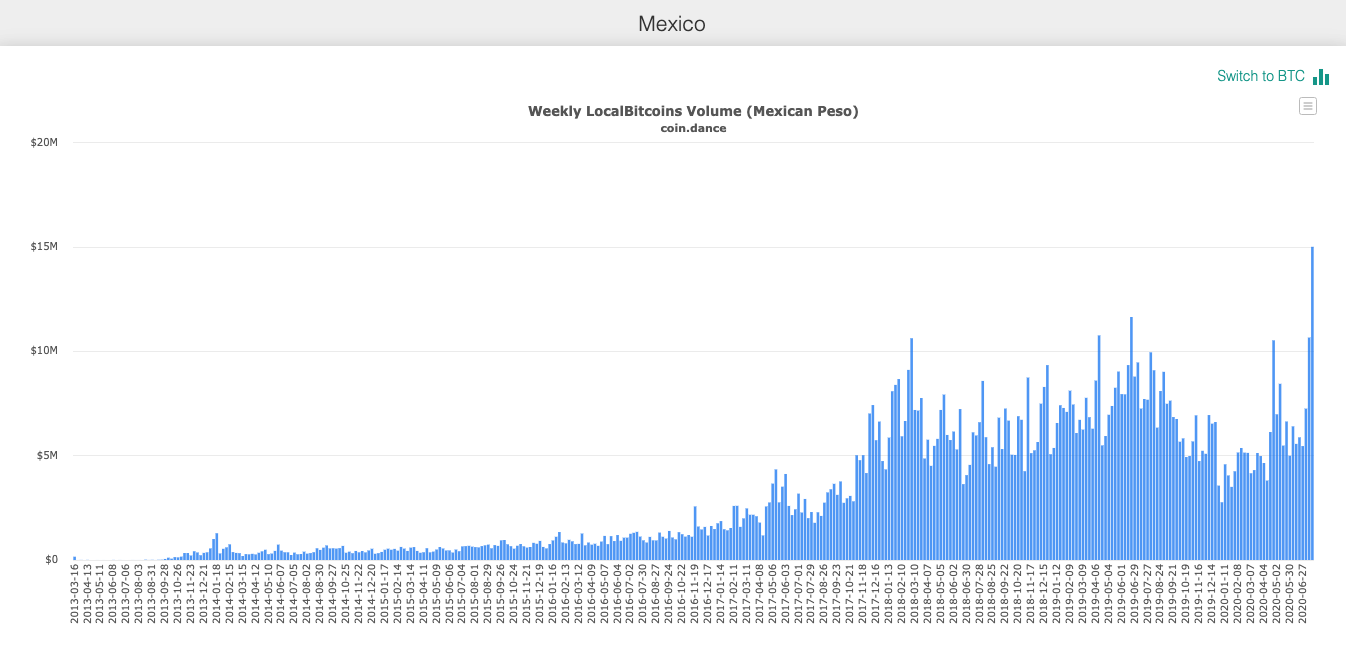Open the coin.dance subtitle link

[694, 128]
